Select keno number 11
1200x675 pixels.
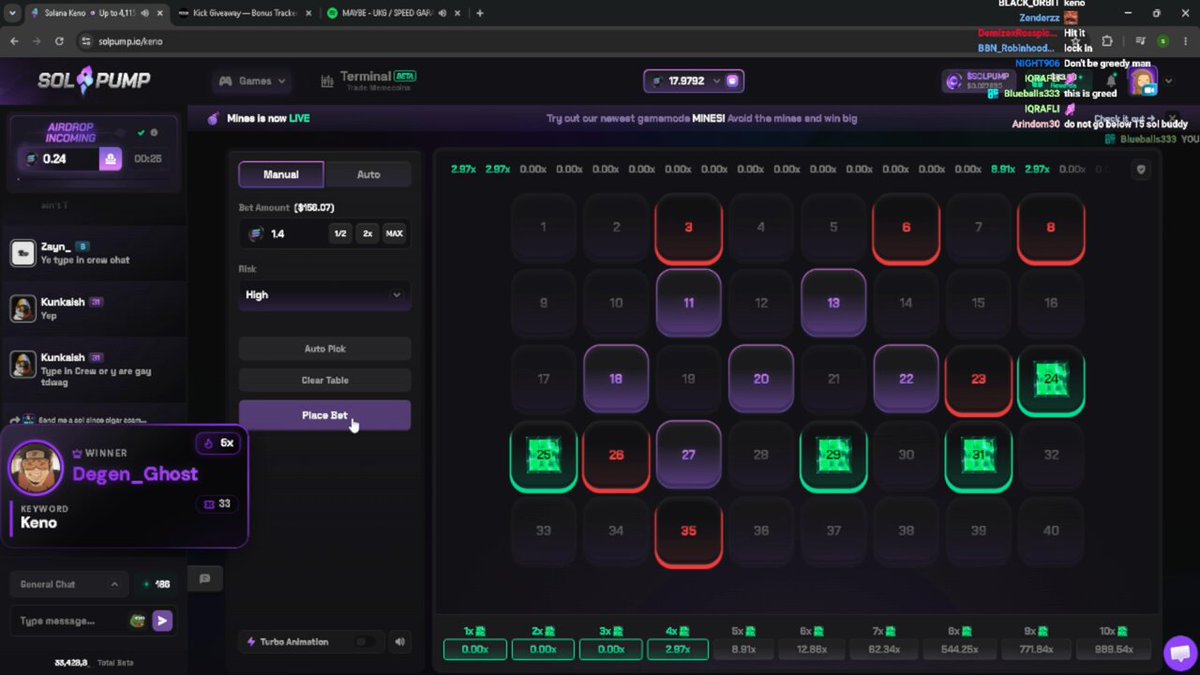click(x=689, y=303)
